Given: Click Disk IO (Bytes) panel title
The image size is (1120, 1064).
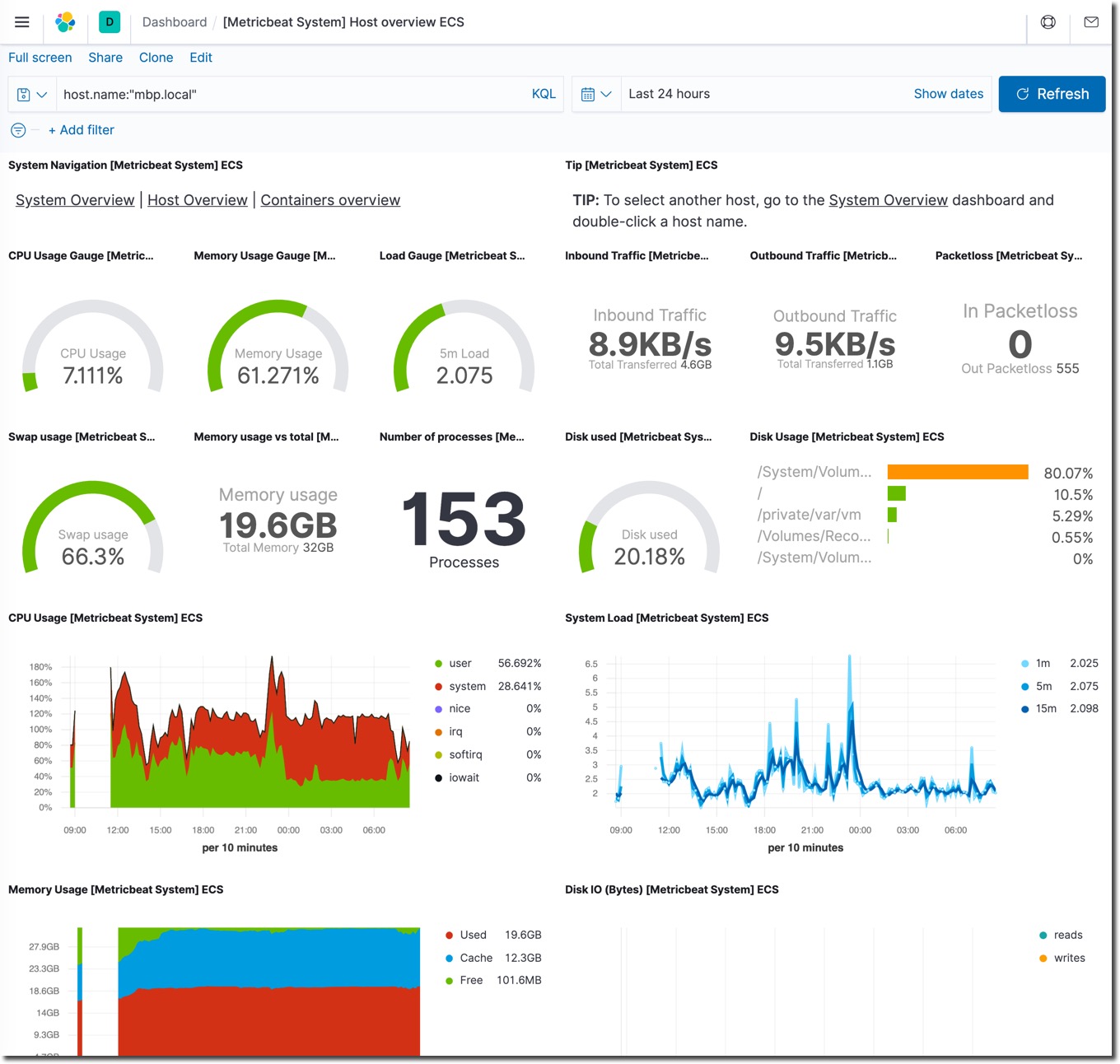Looking at the screenshot, I should tap(672, 889).
